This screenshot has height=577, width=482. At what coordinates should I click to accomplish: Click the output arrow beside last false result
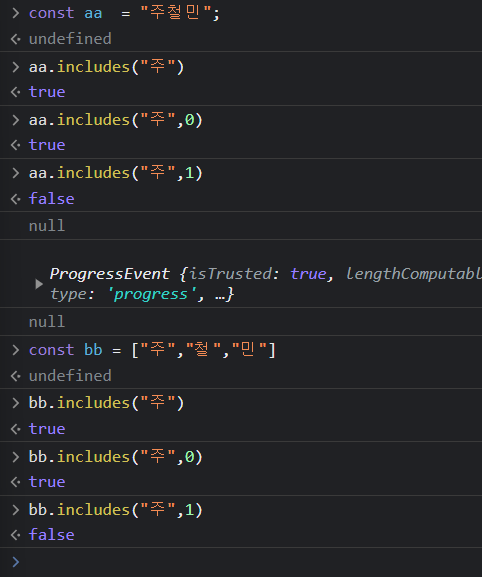(15, 535)
